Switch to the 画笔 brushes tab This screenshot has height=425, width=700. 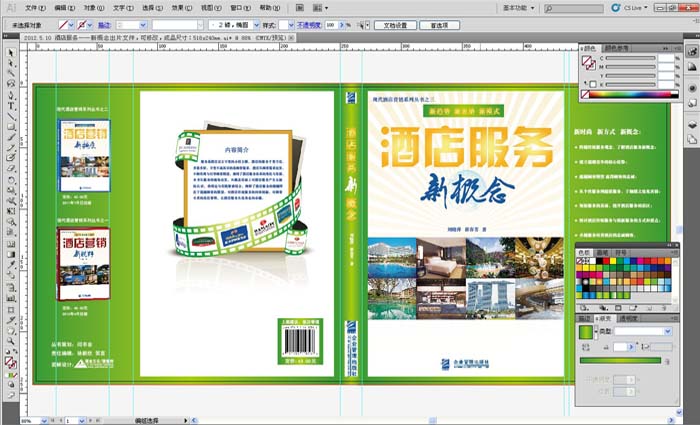[603, 252]
